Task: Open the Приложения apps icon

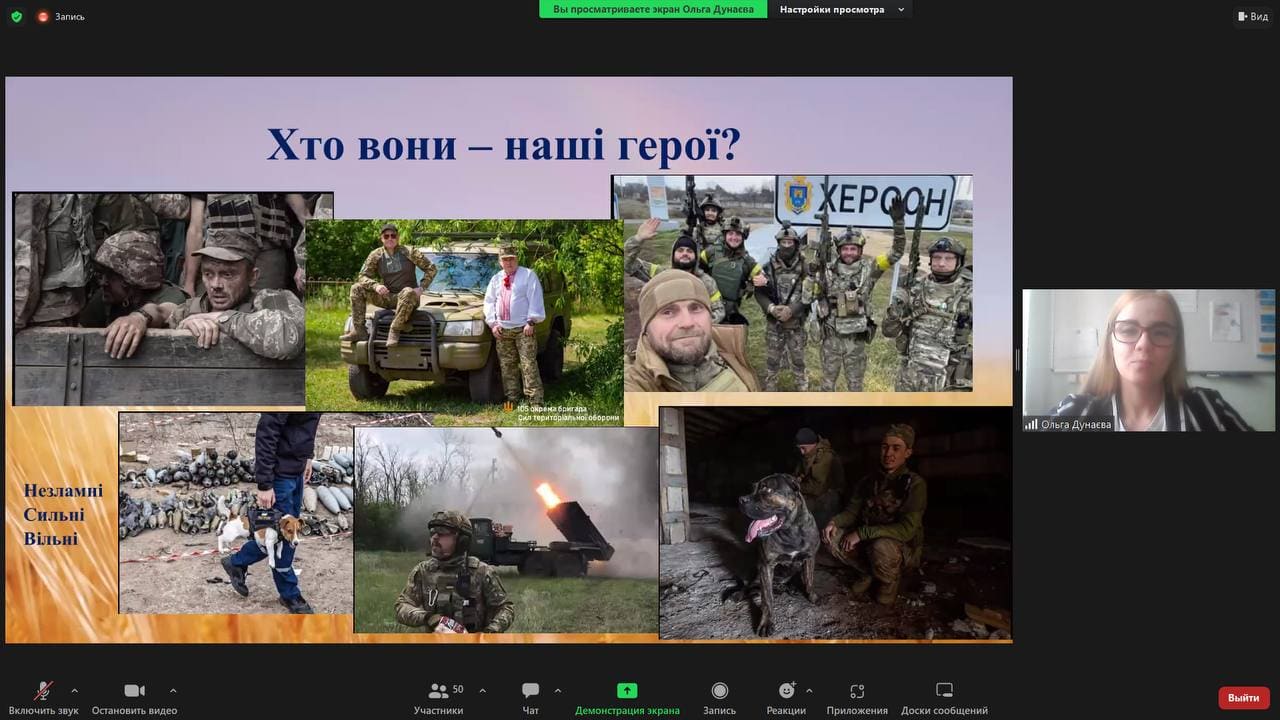Action: coord(857,691)
